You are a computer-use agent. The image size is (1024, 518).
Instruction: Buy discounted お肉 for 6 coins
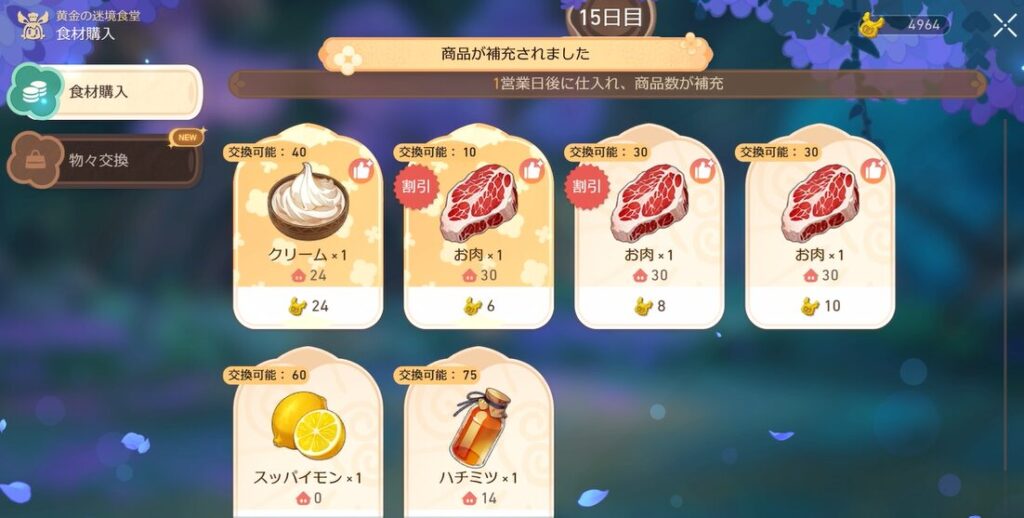point(479,306)
